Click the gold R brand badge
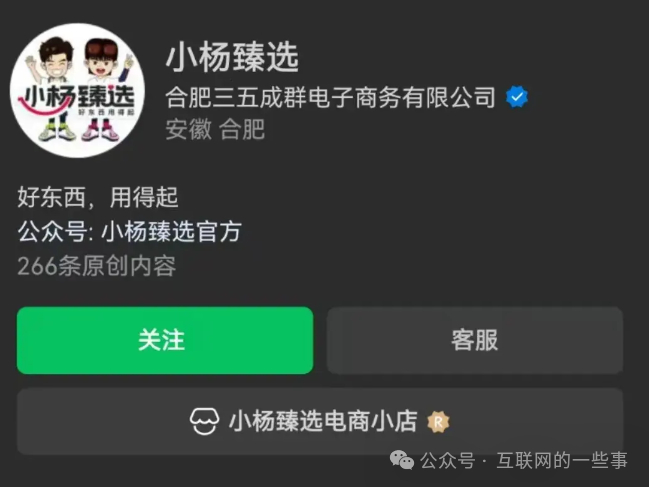The height and width of the screenshot is (487, 649). point(438,422)
